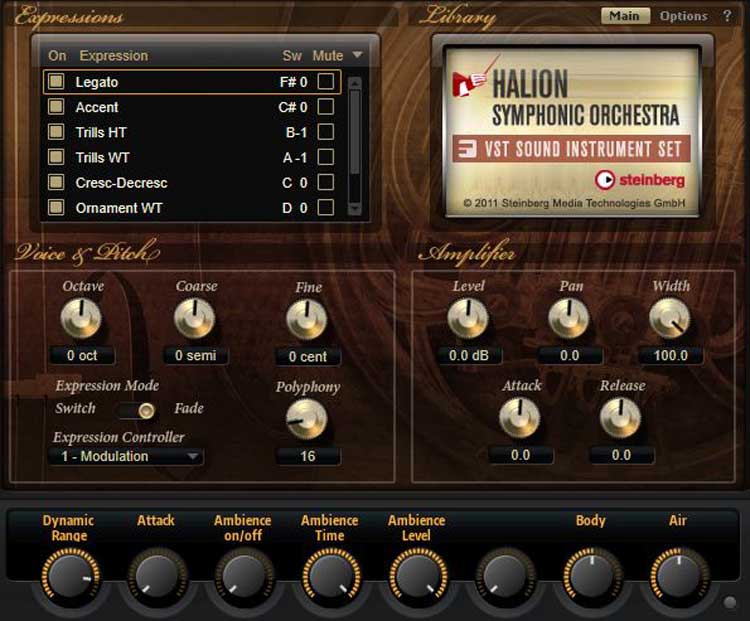Screen dimensions: 750x621
Task: Enable the Accent expression On checkbox
Action: [56, 106]
